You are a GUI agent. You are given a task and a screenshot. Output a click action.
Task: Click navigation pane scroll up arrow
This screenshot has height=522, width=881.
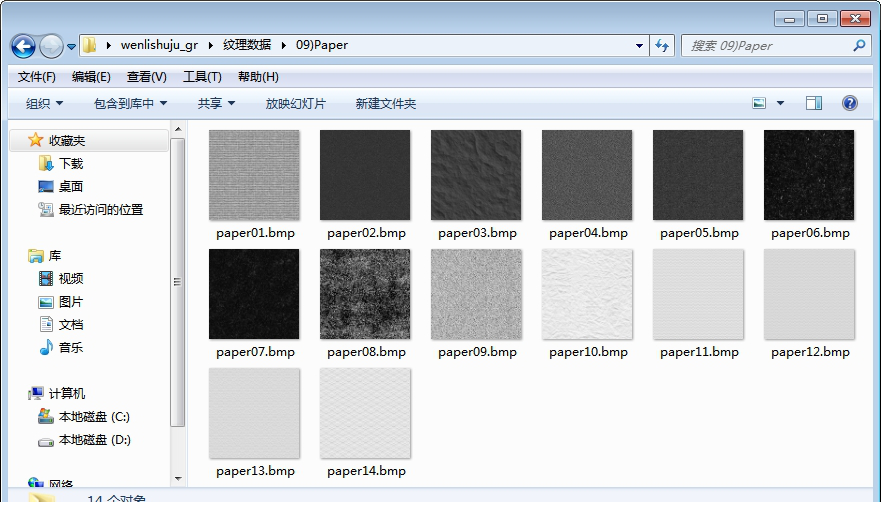tap(178, 129)
